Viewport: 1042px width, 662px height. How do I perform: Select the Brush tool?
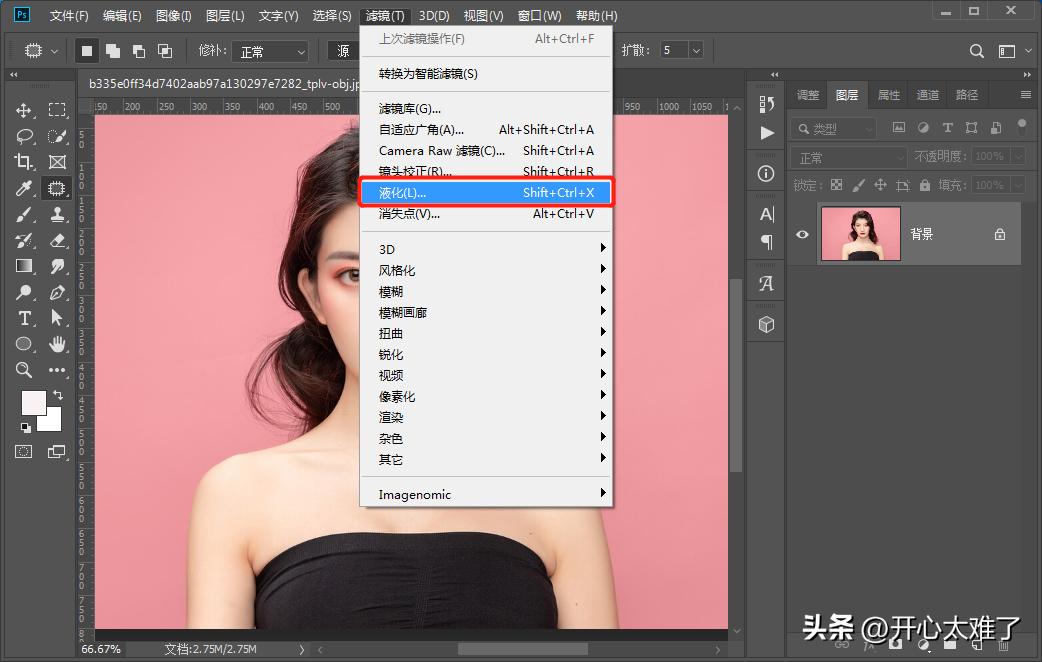click(x=24, y=216)
